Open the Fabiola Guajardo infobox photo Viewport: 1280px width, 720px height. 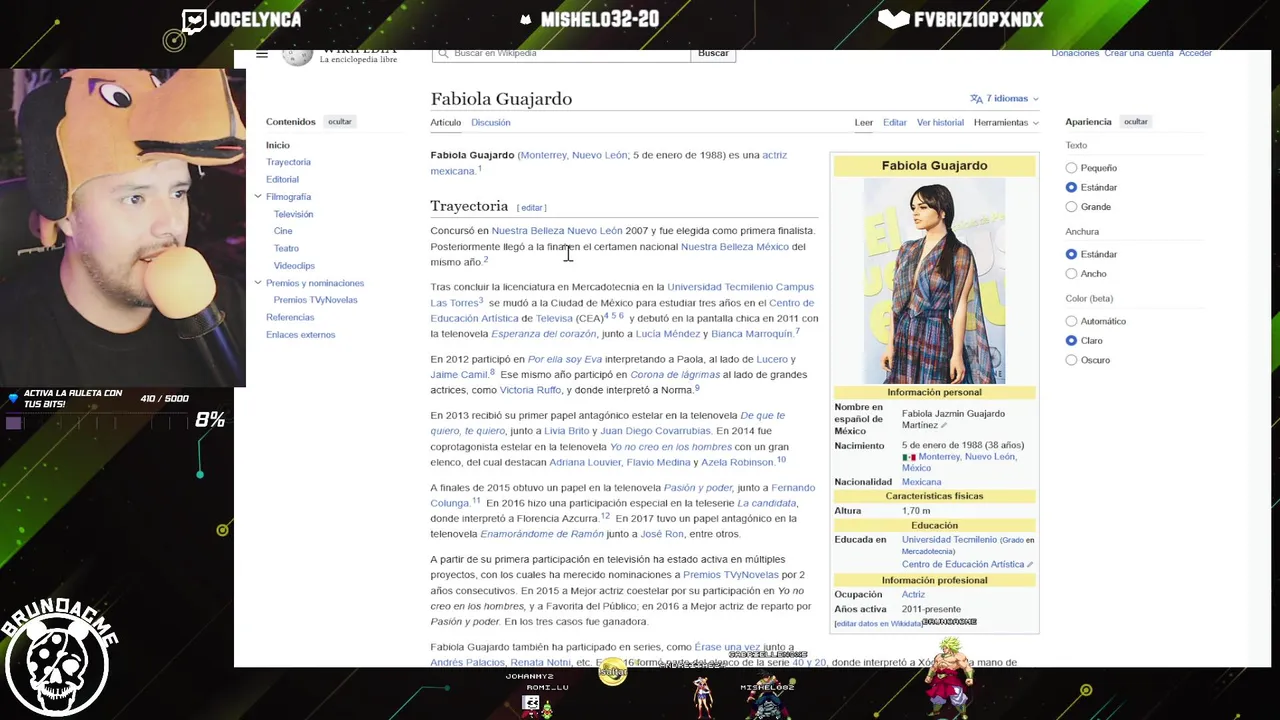click(x=934, y=281)
